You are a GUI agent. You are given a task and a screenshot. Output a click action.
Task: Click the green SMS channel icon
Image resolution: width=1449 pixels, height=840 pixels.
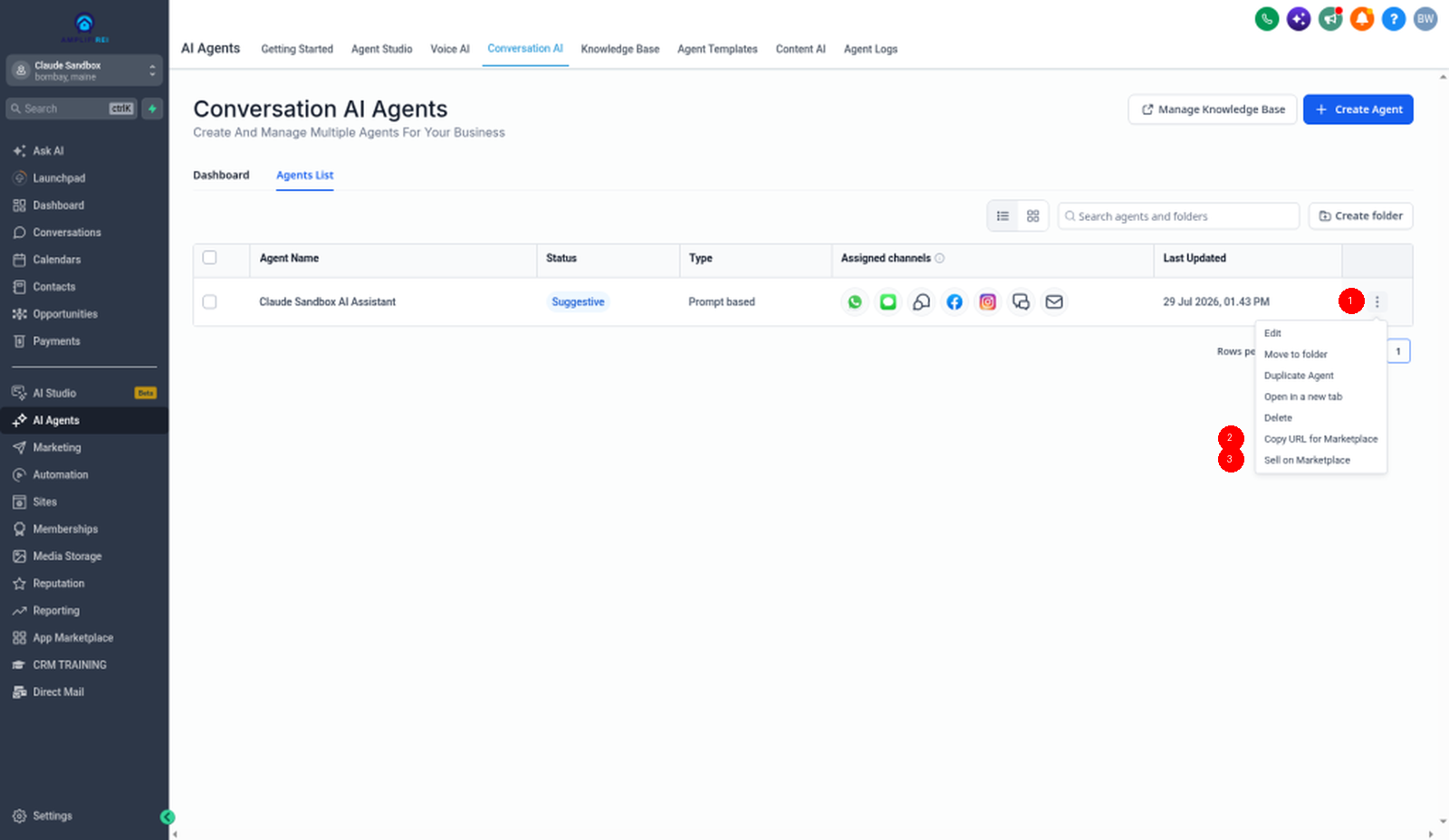pyautogui.click(x=888, y=302)
